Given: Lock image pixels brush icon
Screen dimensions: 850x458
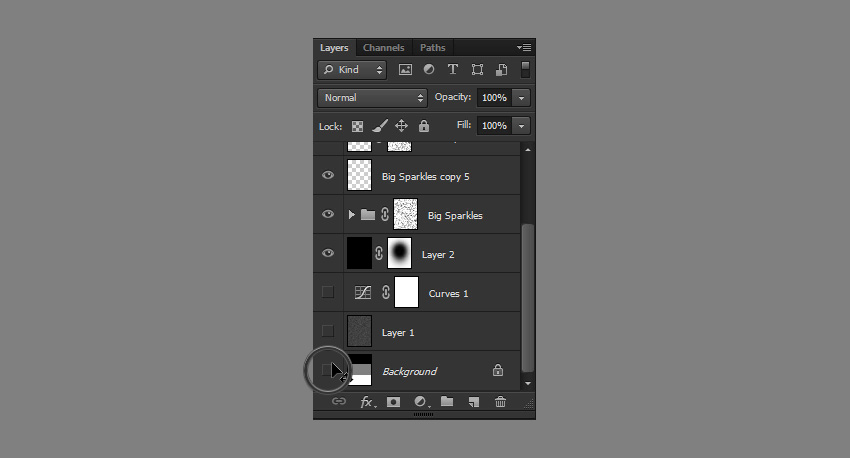Looking at the screenshot, I should [x=379, y=126].
